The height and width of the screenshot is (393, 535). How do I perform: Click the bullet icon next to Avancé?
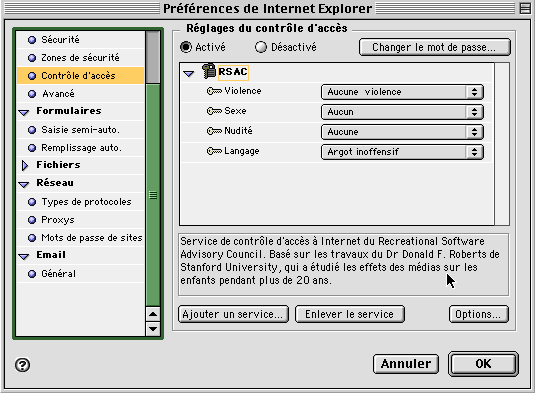coord(32,94)
